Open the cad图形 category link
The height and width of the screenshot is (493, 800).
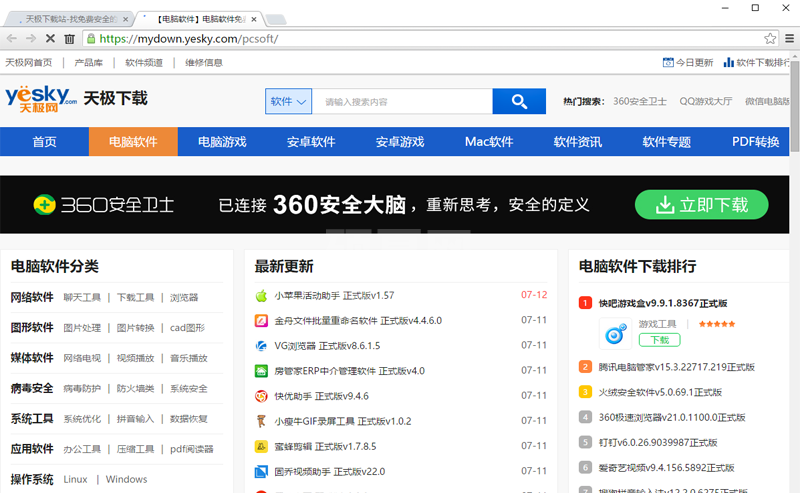pos(187,328)
